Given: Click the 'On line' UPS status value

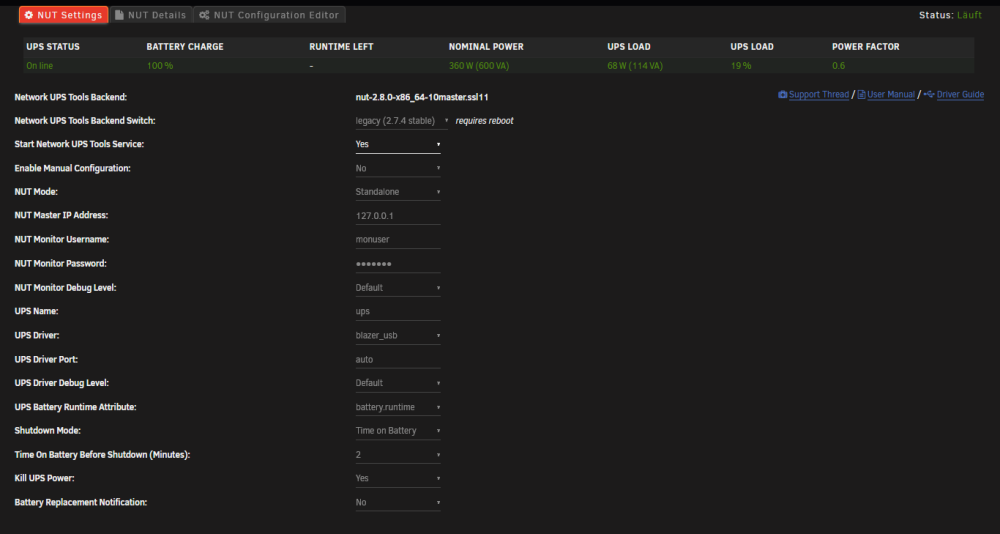Looking at the screenshot, I should tap(40, 66).
